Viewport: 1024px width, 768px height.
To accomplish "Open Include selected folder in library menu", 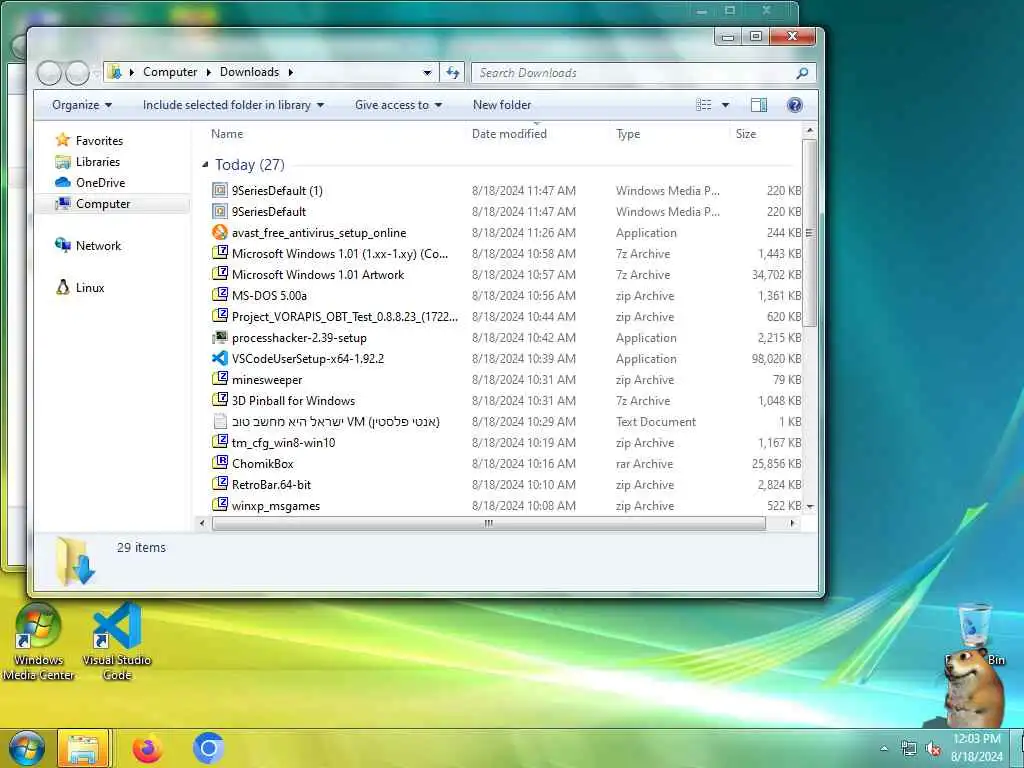I will coord(233,105).
